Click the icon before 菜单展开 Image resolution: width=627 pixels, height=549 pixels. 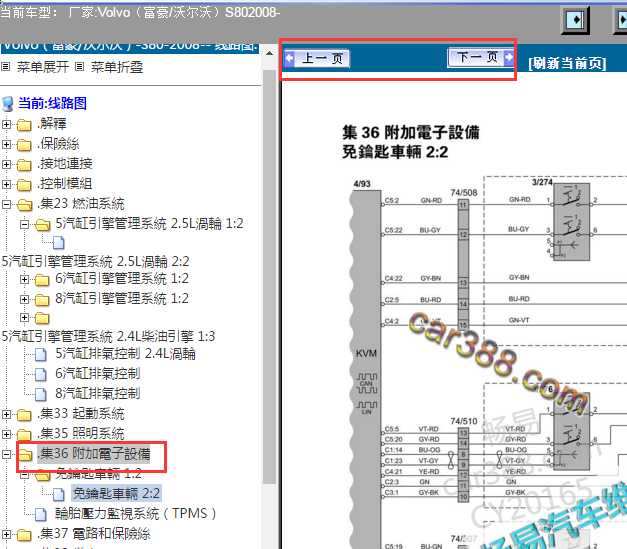click(x=6, y=67)
